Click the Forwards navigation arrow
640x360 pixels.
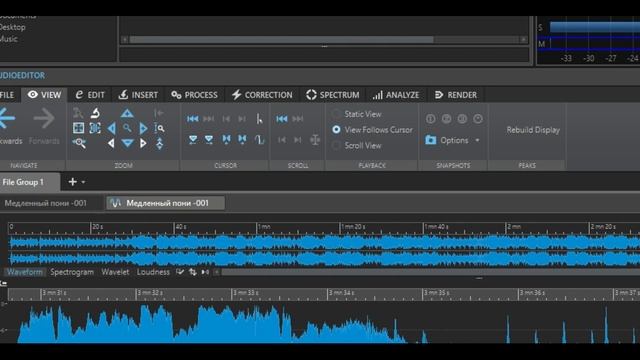pos(44,118)
